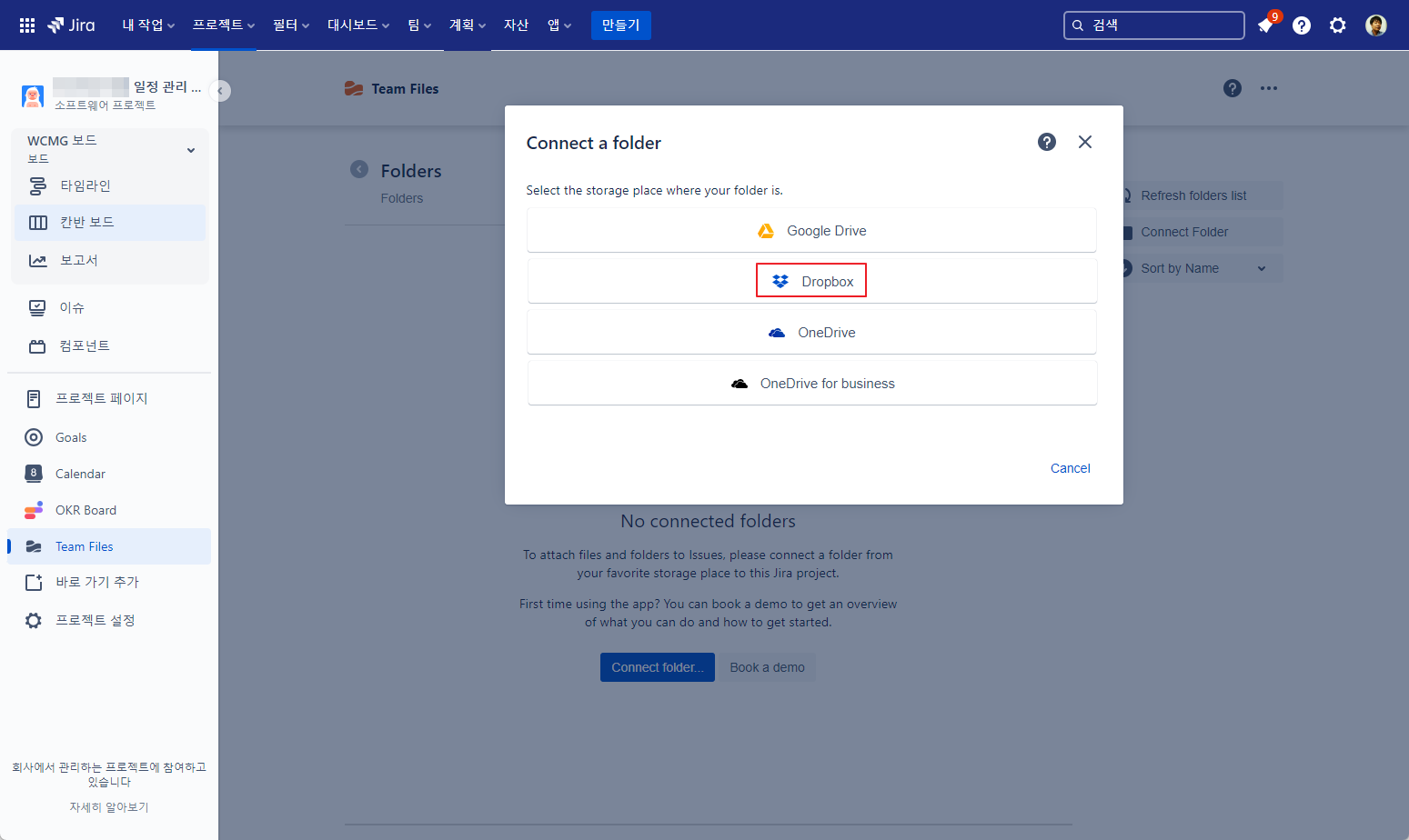The width and height of the screenshot is (1409, 840).
Task: Click the Jira logo
Action: 71,25
